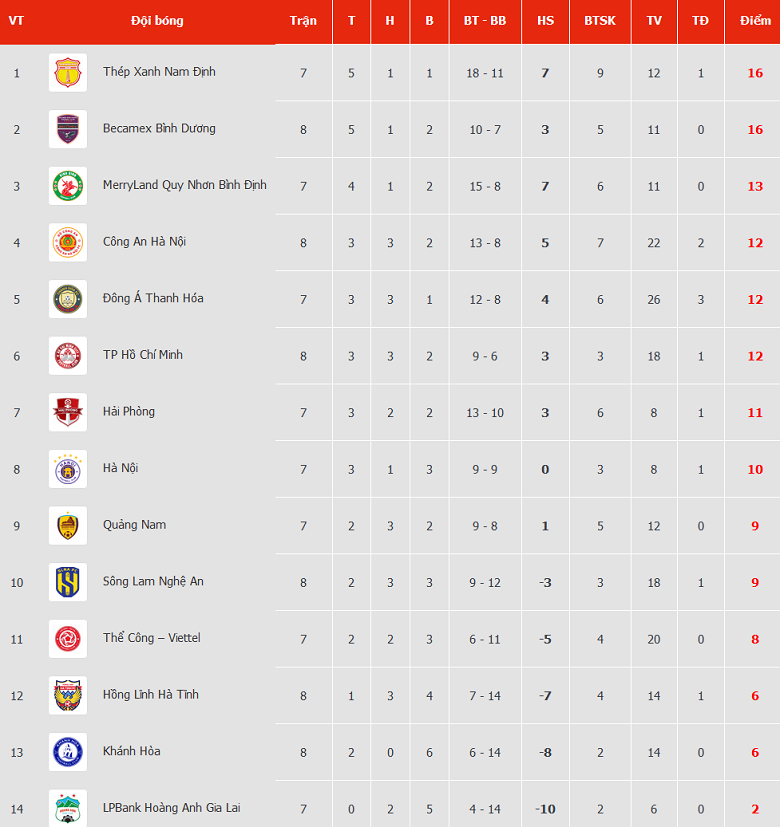Viewport: 780px width, 827px height.
Task: Select the Hà Nội FC purple crest
Action: click(x=68, y=469)
